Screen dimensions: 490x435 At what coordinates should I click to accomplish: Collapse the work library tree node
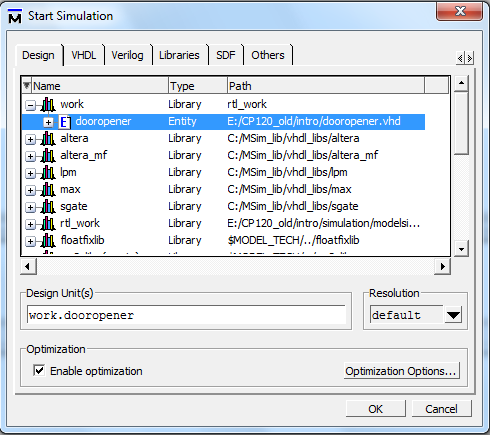30,106
